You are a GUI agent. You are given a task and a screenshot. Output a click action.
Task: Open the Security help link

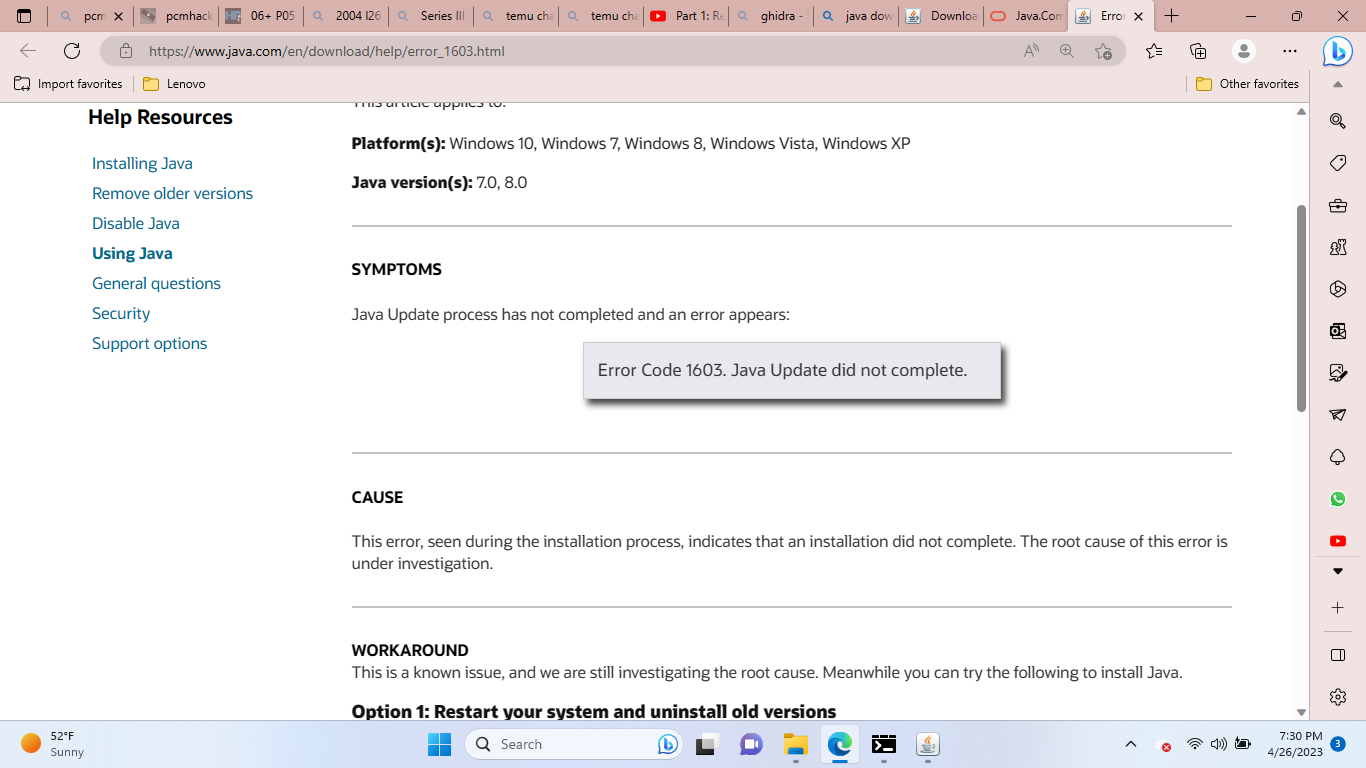tap(121, 313)
